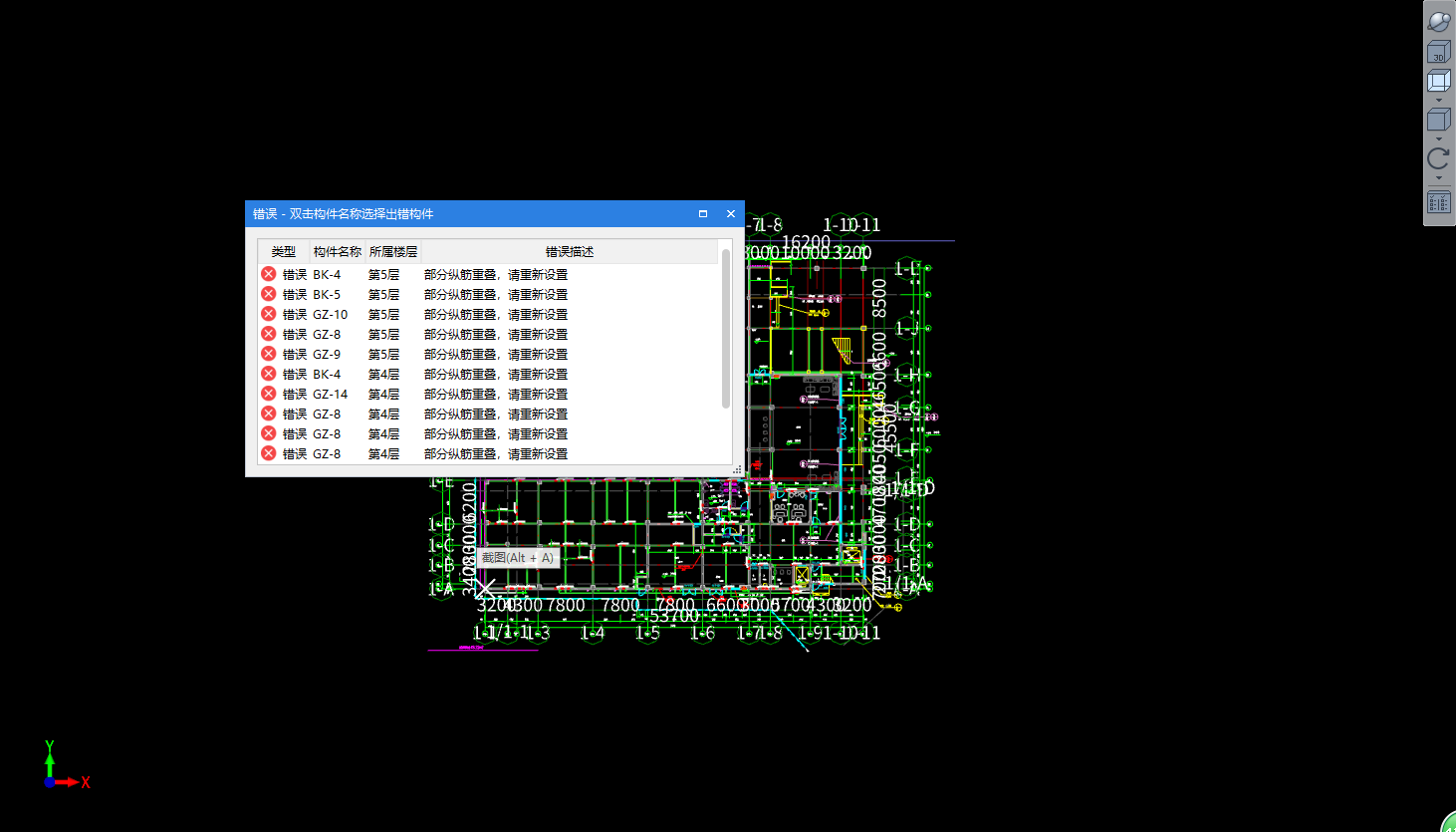This screenshot has width=1456, height=832.
Task: Maximize the 错误 dialog window
Action: 703,213
